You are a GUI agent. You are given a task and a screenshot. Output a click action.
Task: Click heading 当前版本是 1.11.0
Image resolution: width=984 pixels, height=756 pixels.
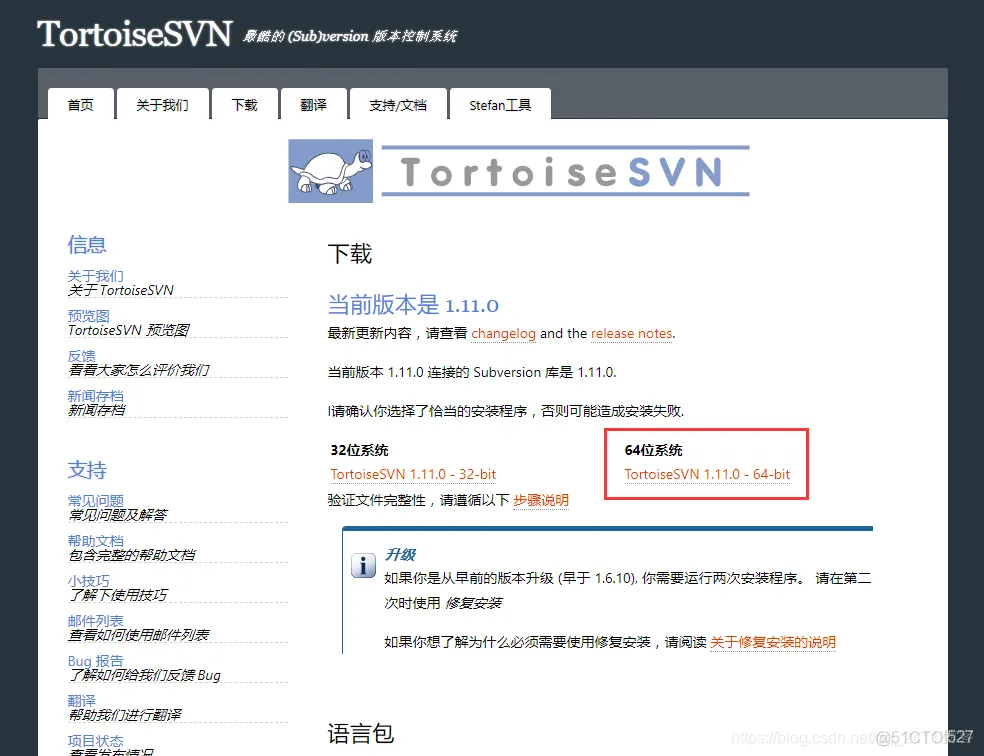coord(413,305)
